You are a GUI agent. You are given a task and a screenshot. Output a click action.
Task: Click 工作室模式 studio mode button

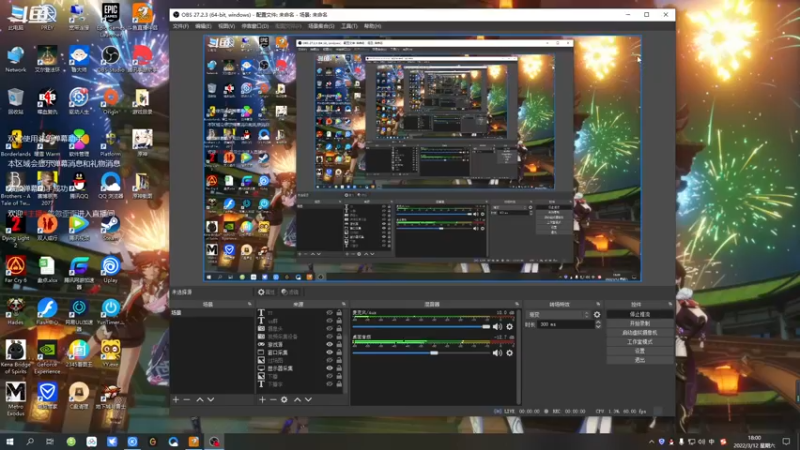pyautogui.click(x=640, y=342)
